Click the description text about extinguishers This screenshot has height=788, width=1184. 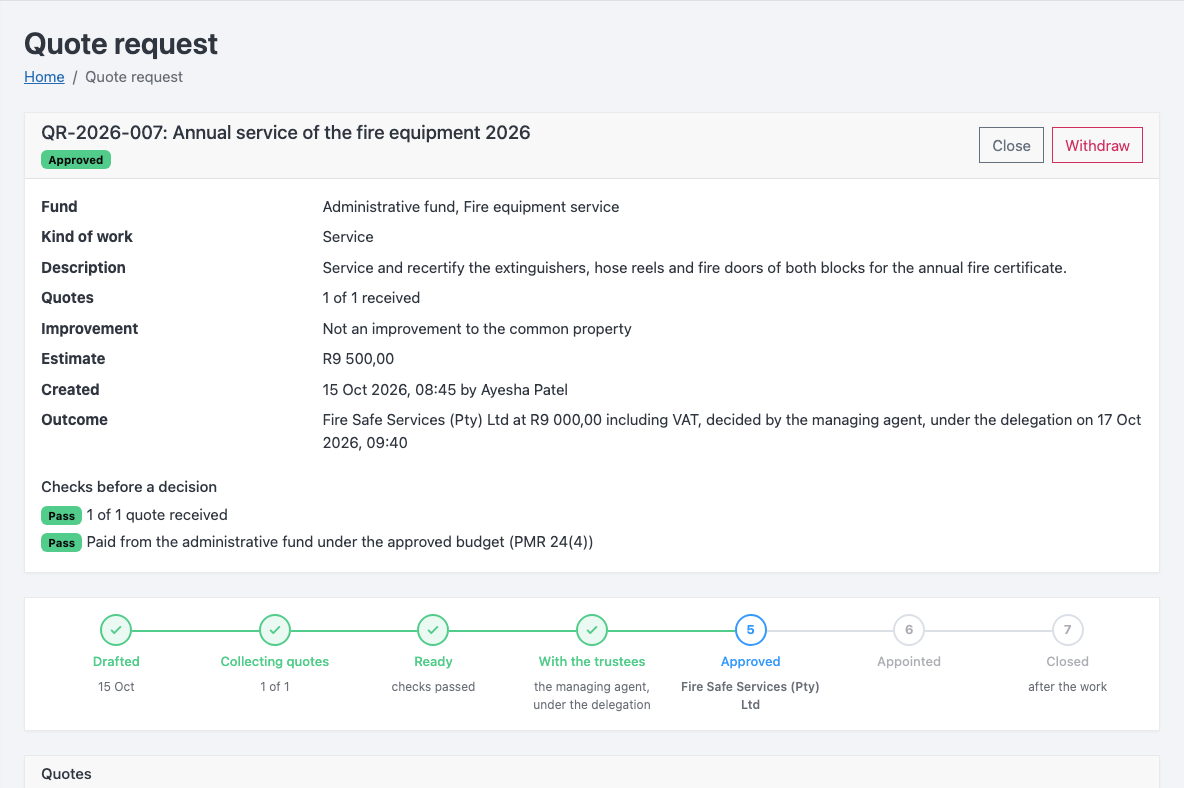point(694,268)
